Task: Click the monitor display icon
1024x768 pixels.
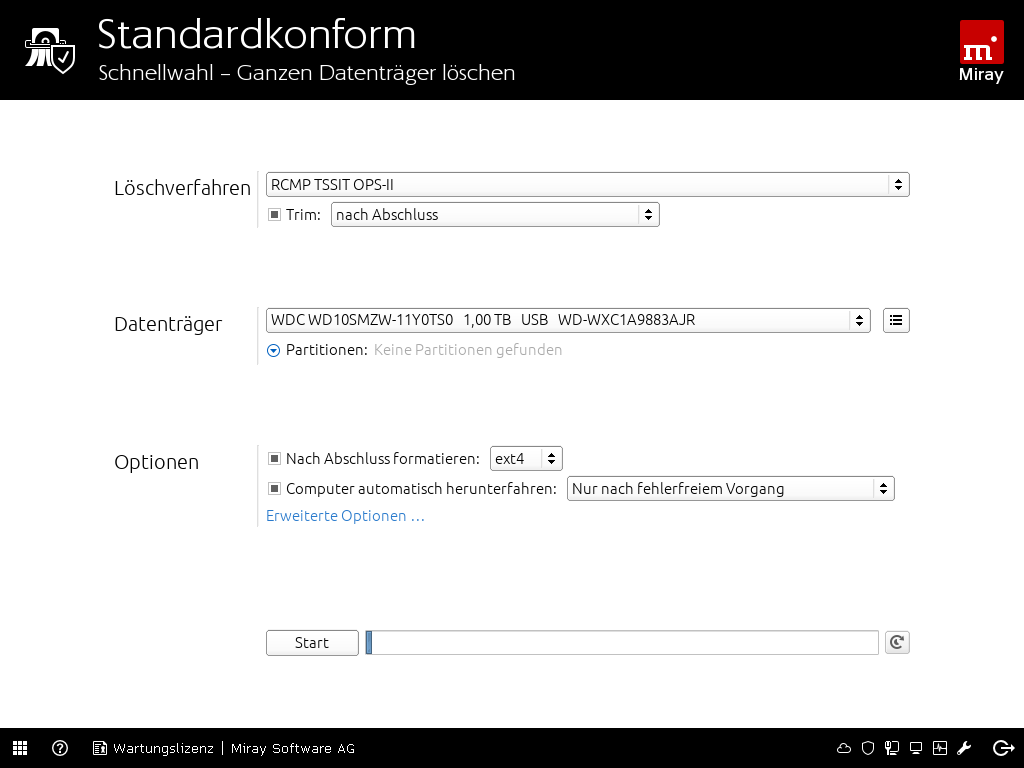Action: tap(916, 748)
